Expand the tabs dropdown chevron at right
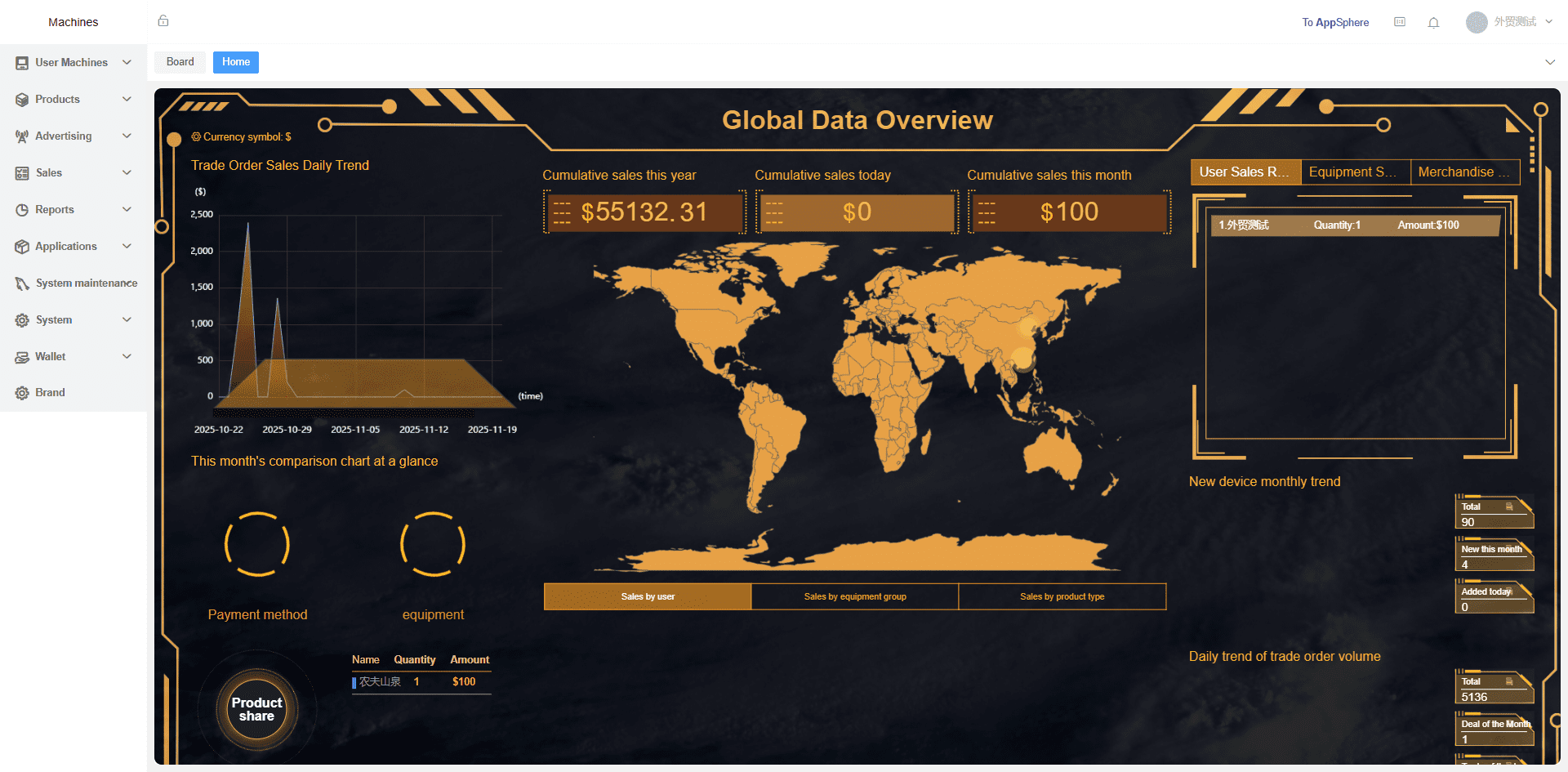Screen dimensions: 1568x772 pyautogui.click(x=1550, y=62)
